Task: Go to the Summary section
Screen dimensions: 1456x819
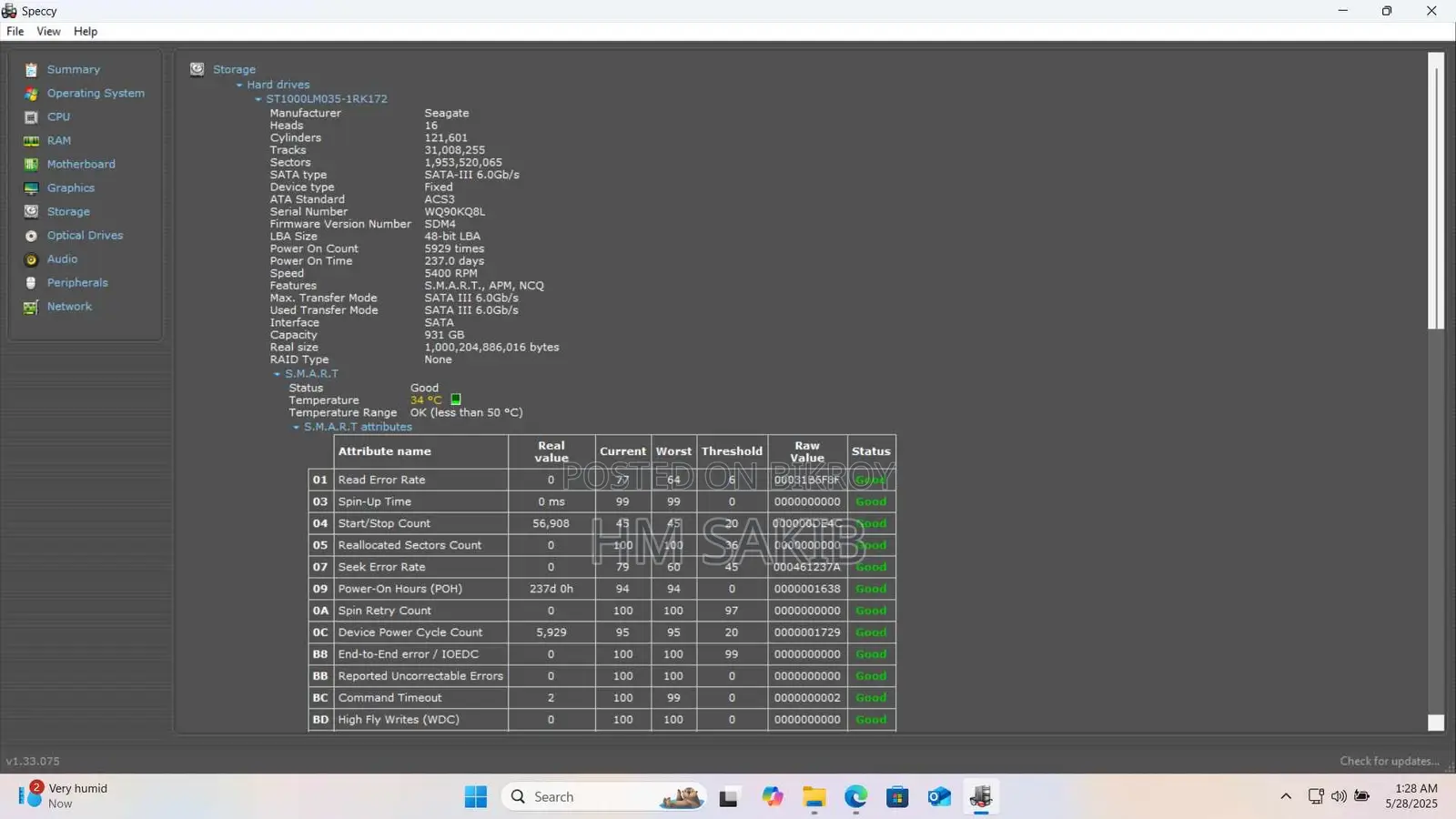Action: [74, 70]
